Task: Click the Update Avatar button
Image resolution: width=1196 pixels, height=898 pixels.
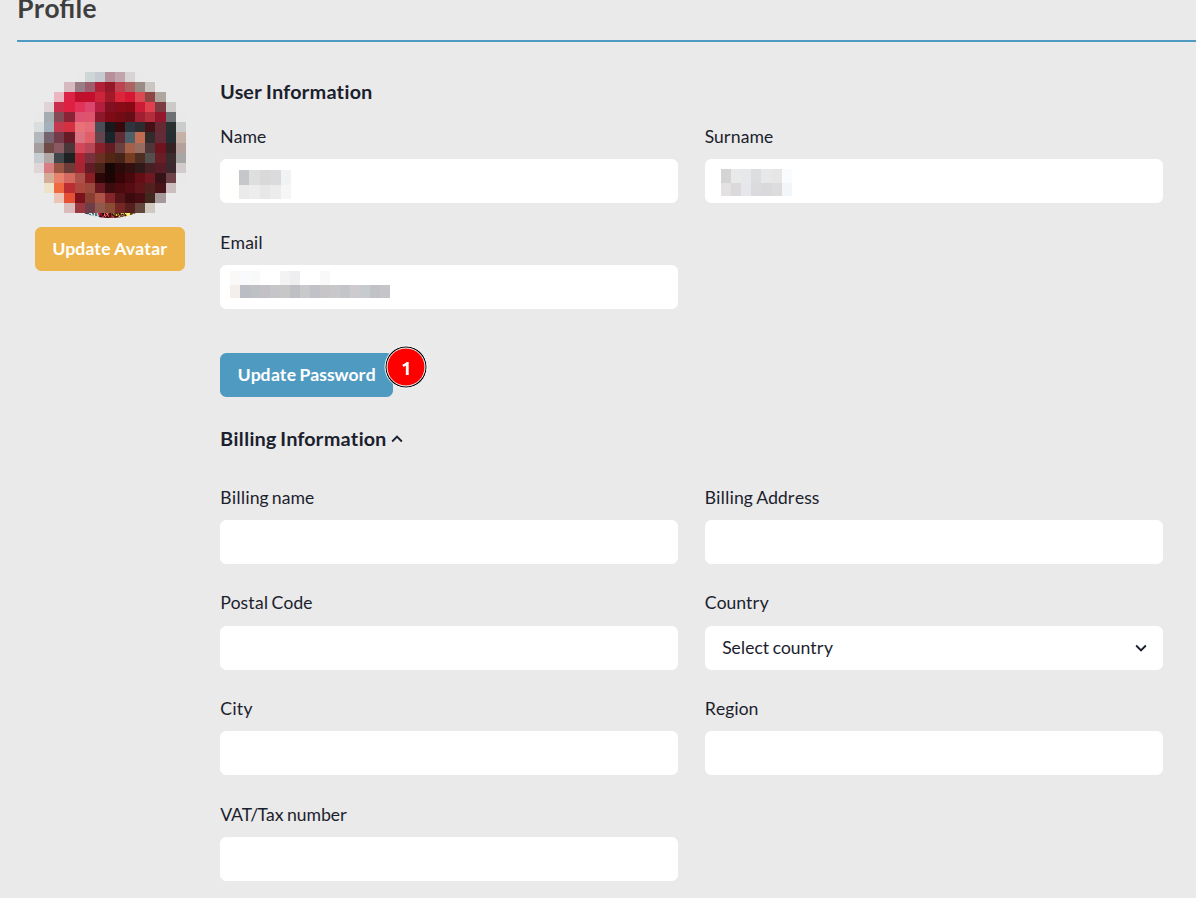Action: pos(110,249)
